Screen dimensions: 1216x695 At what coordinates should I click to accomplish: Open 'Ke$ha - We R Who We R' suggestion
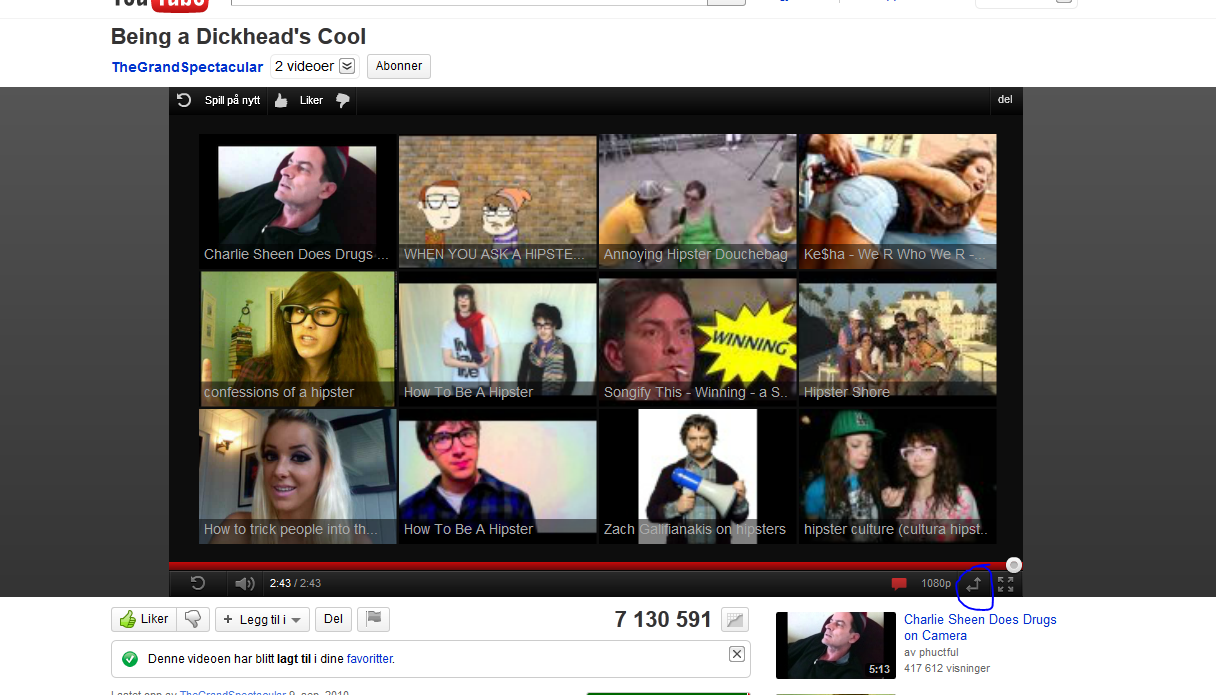pos(897,201)
